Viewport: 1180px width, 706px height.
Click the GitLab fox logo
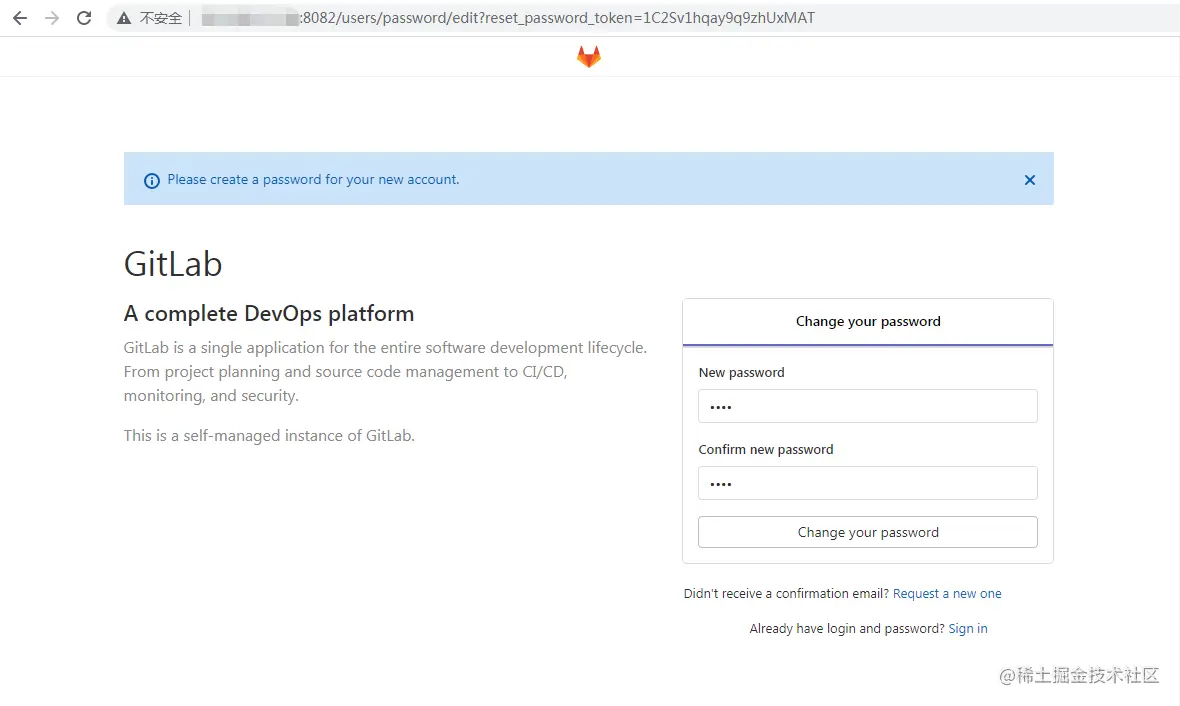pyautogui.click(x=589, y=57)
